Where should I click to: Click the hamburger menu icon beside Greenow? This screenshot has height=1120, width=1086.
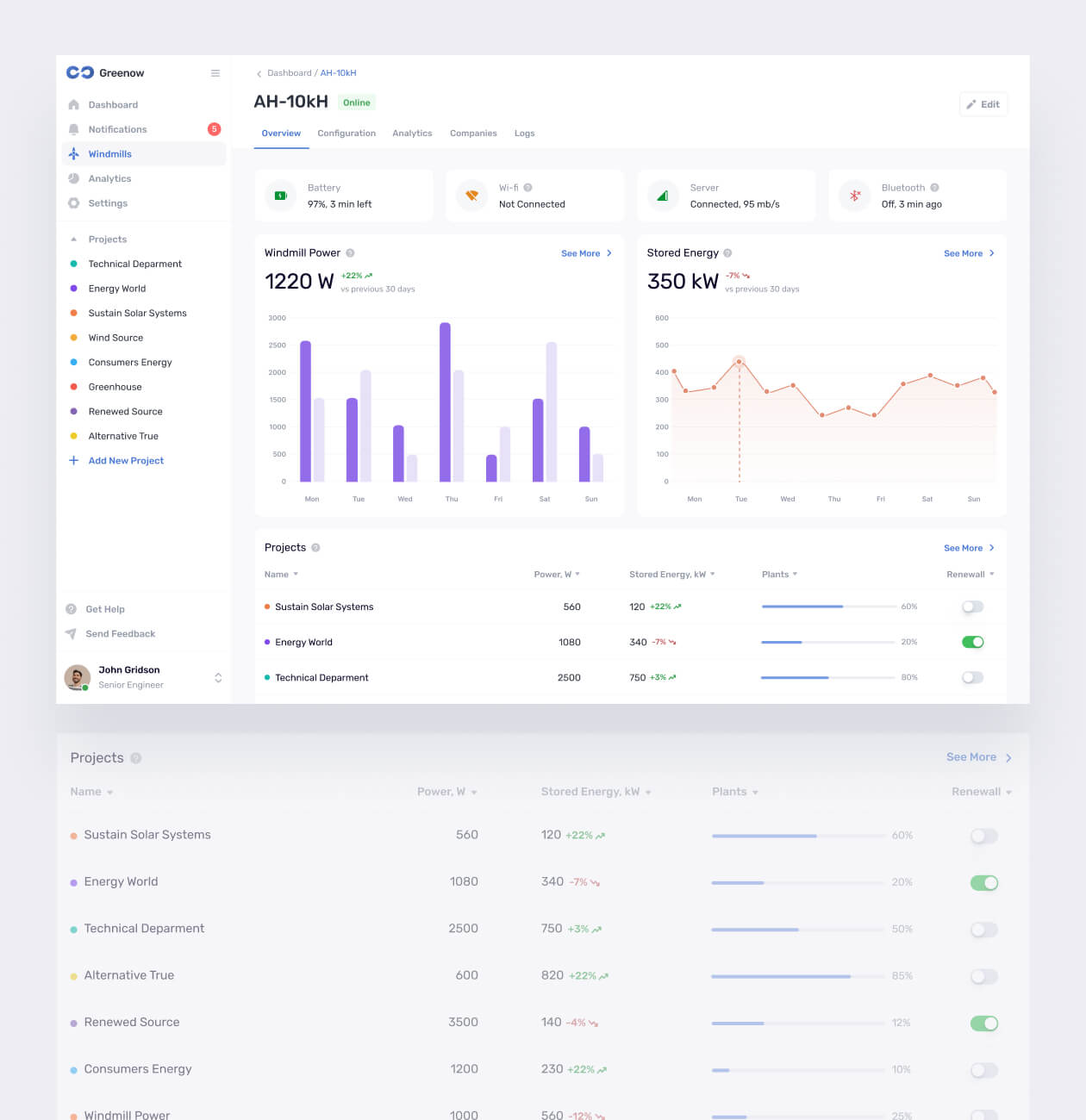(x=215, y=73)
